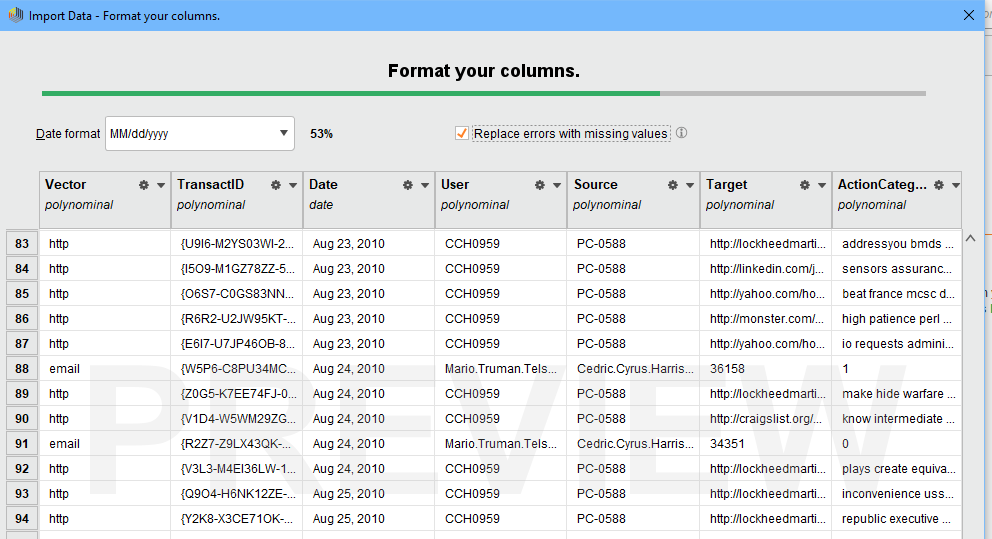Image resolution: width=992 pixels, height=539 pixels.
Task: Click 'republic executive ...' action cell
Action: point(896,519)
